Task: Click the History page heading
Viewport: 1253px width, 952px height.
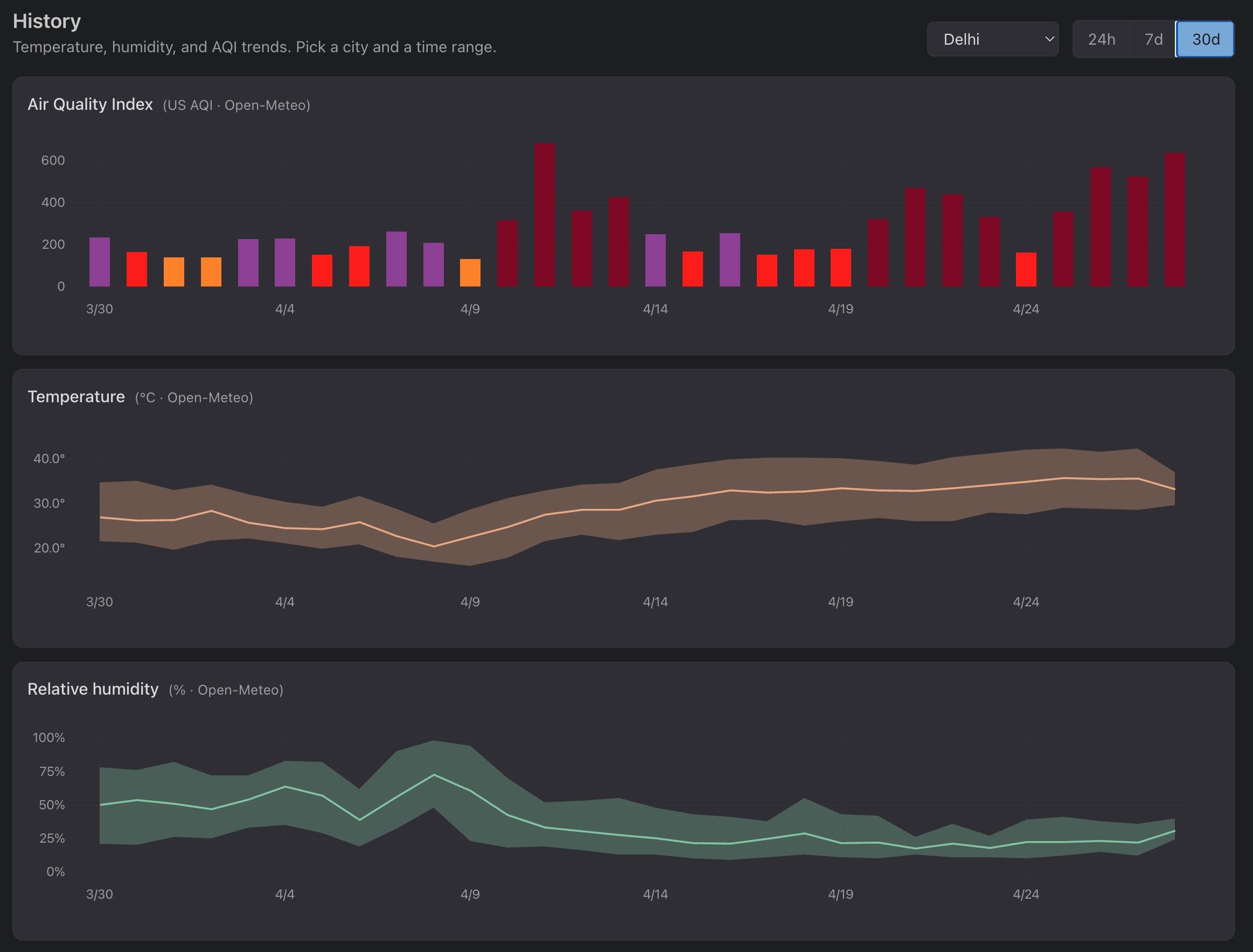Action: point(47,21)
